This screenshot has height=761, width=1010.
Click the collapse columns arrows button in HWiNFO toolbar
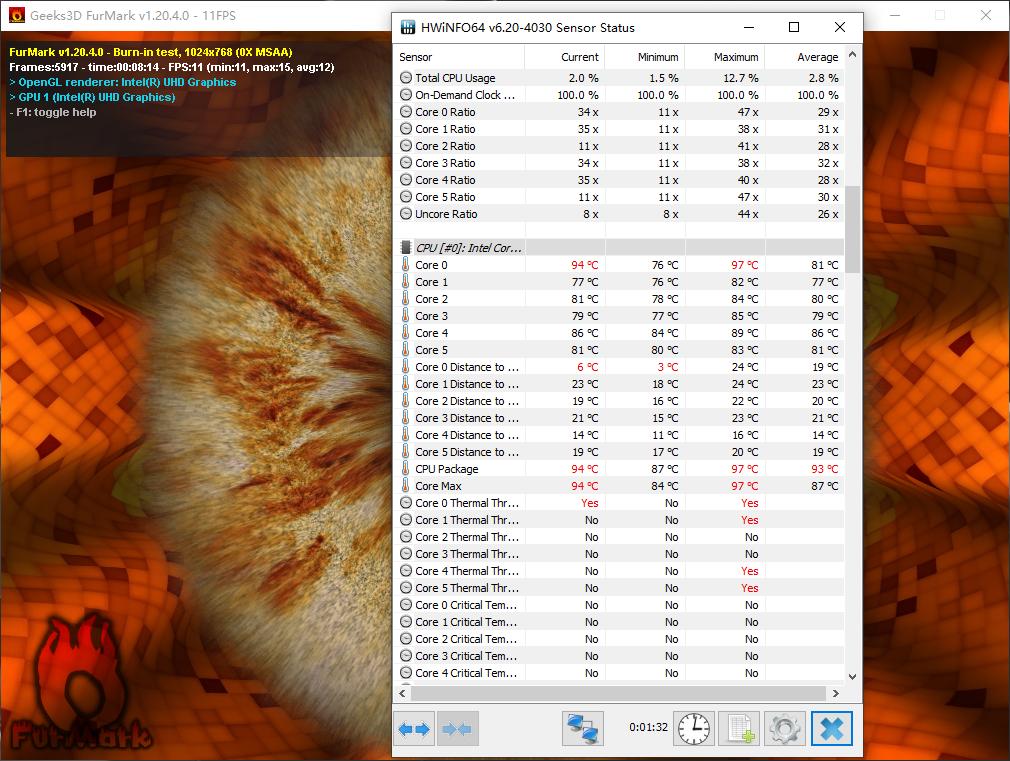(x=458, y=729)
